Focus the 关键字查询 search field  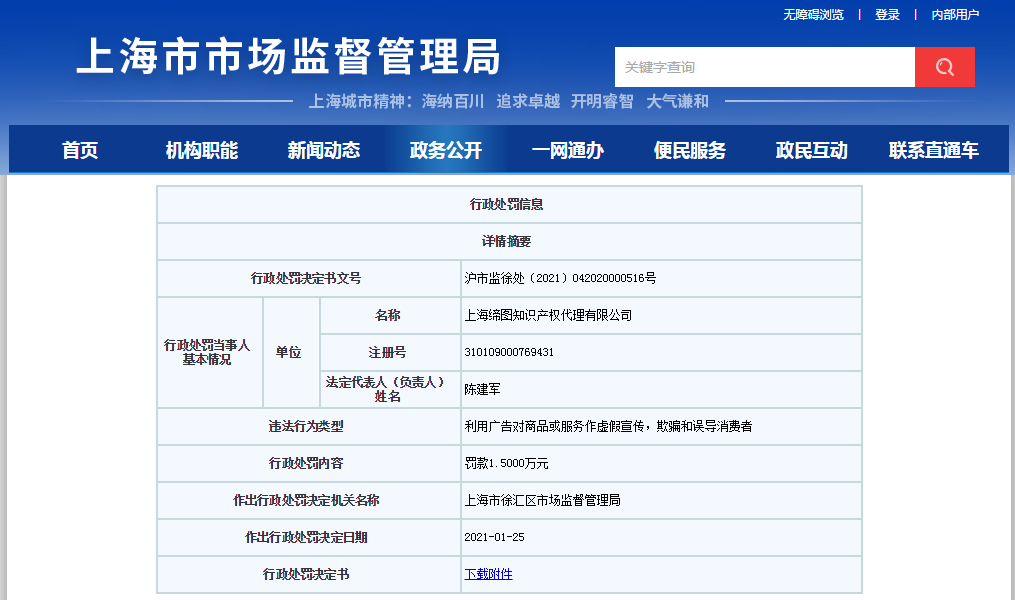click(x=764, y=67)
